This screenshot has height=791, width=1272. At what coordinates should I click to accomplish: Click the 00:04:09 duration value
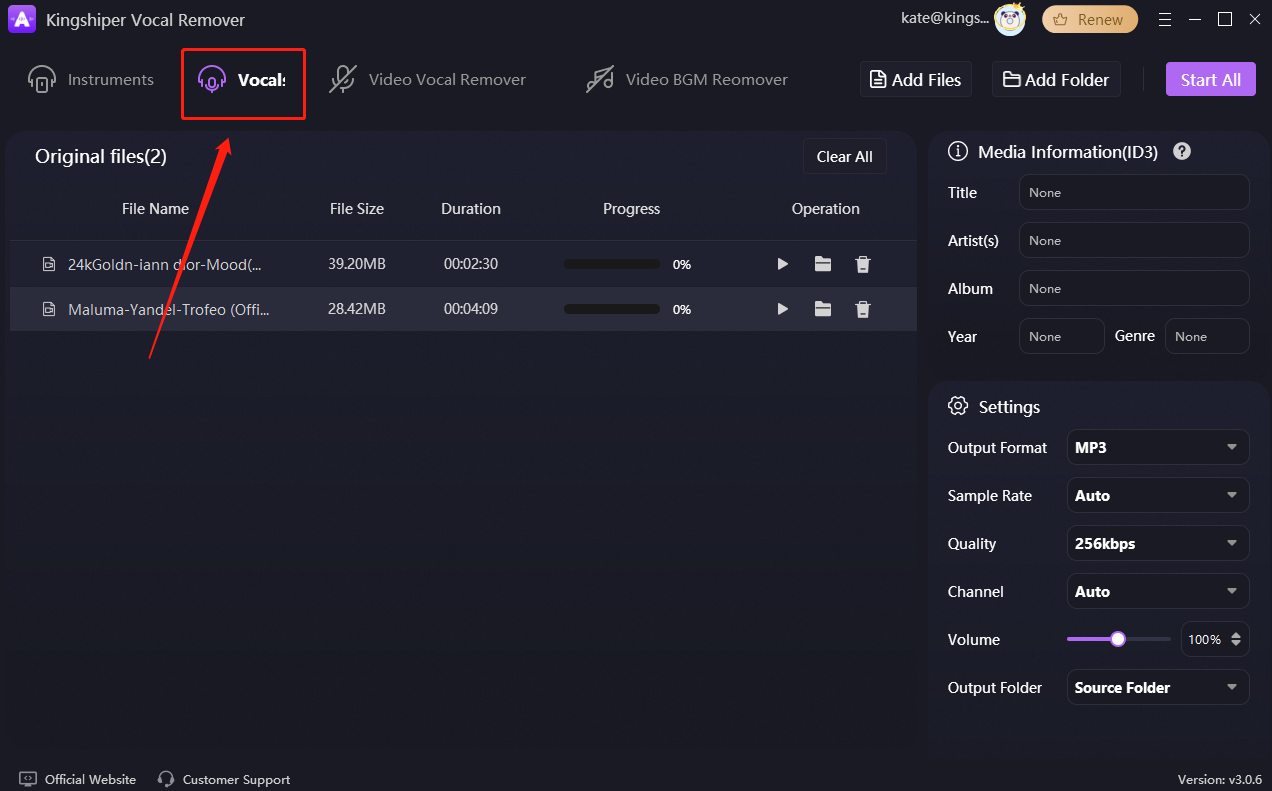[471, 309]
